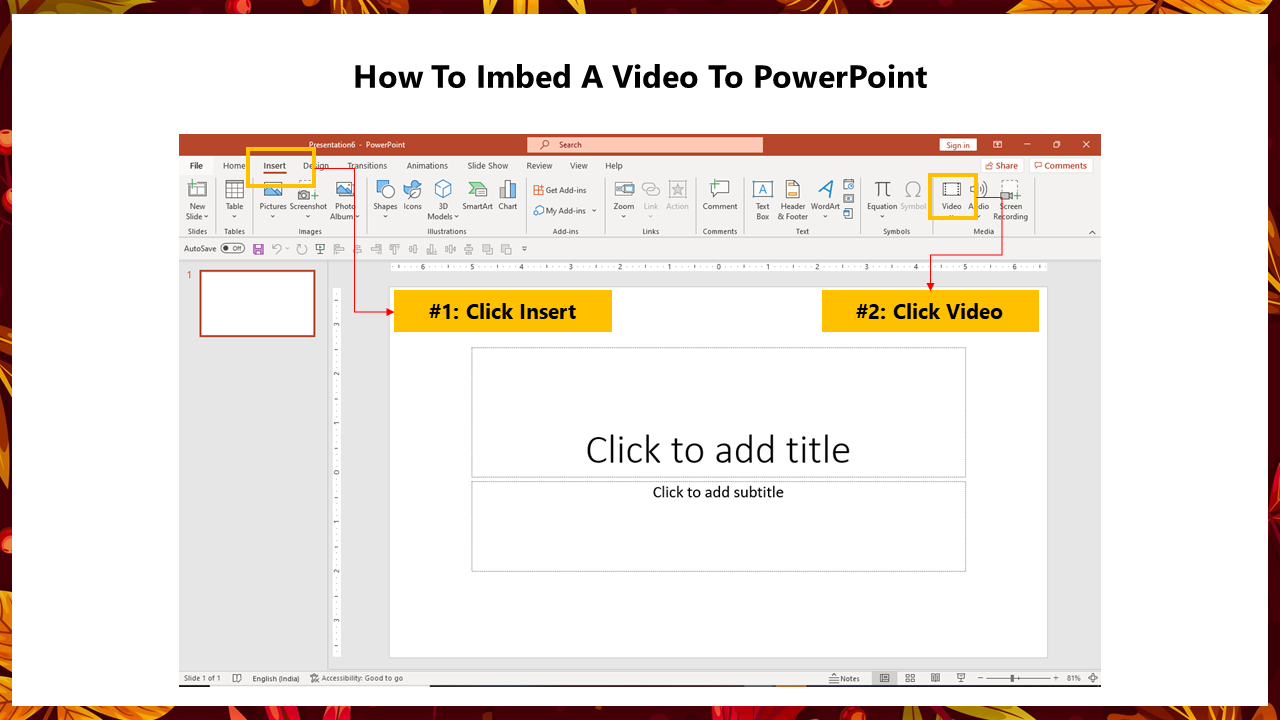This screenshot has width=1280, height=720.
Task: Insert 3D Models
Action: coord(443,200)
